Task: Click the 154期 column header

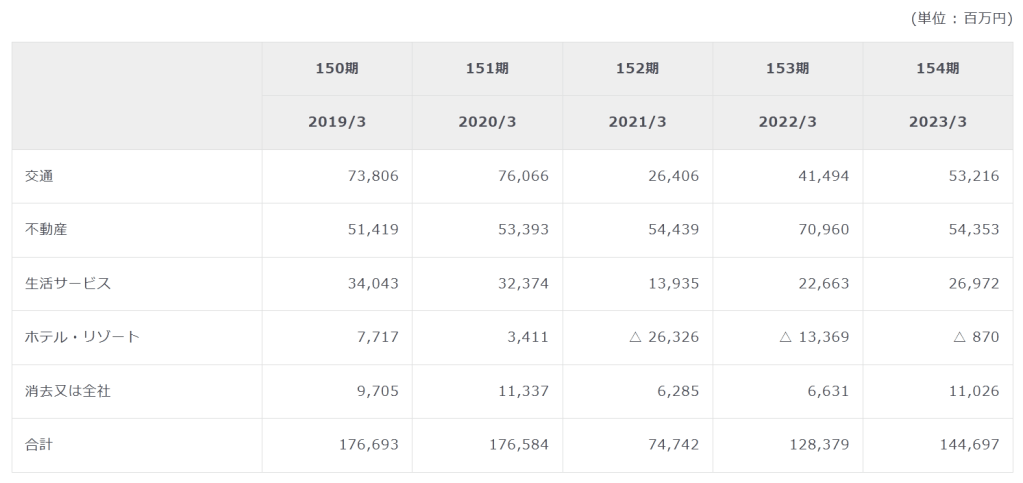Action: 937,69
